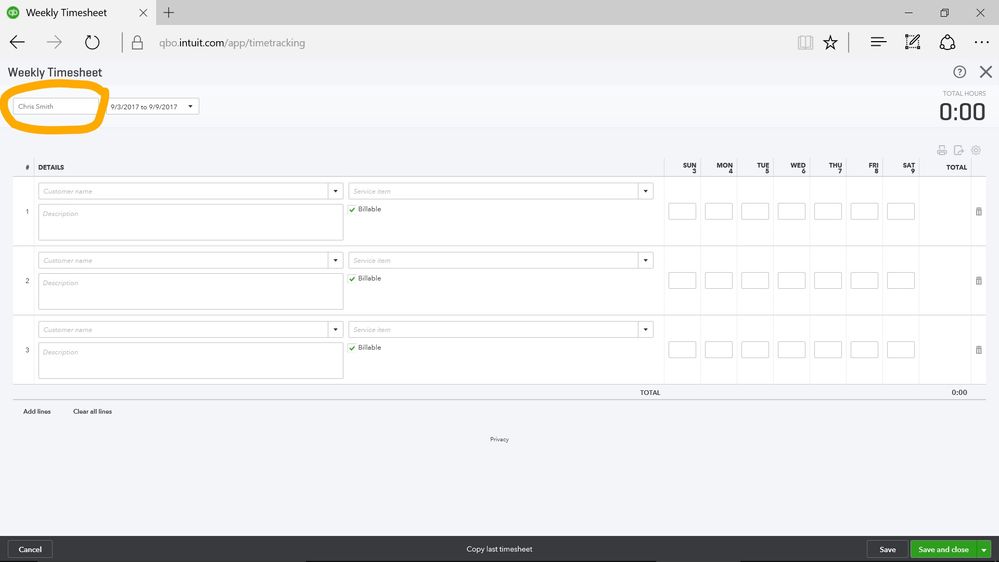Delete line 1 with trash icon
Viewport: 999px width, 562px height.
(979, 212)
